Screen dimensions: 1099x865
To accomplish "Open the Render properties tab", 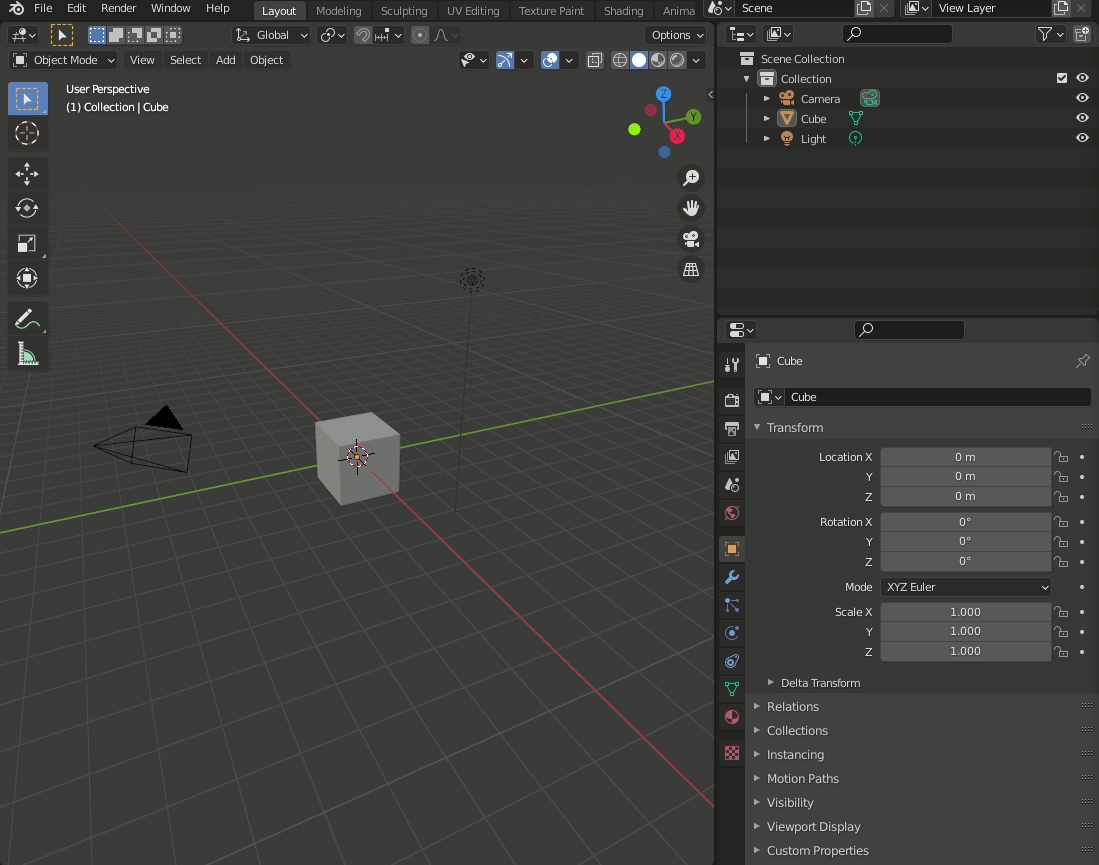I will pyautogui.click(x=732, y=400).
